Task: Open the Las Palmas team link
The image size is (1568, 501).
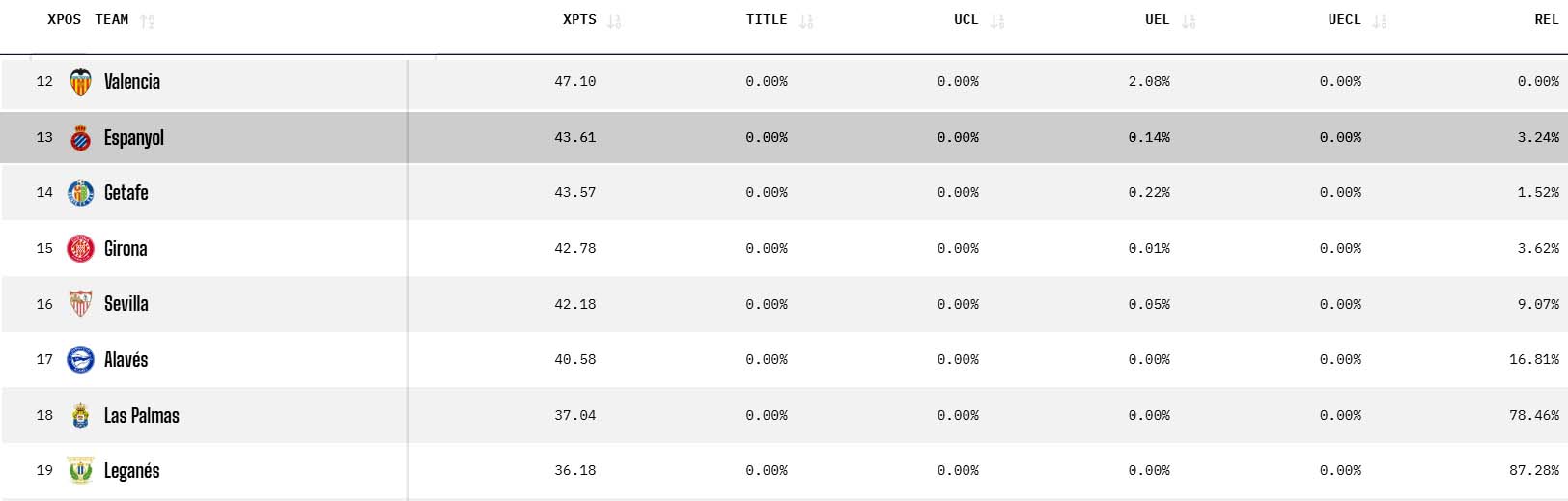Action: [x=142, y=416]
